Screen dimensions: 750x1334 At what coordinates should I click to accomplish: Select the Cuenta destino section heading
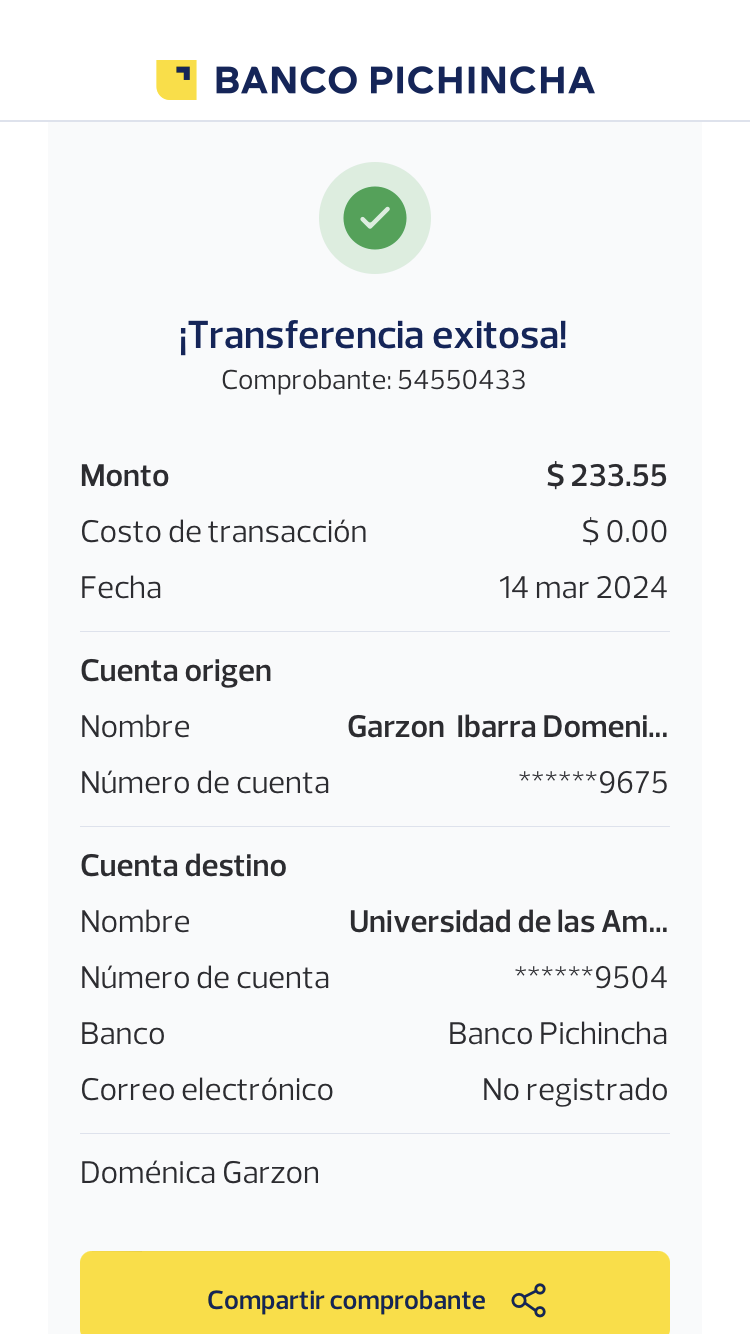point(183,865)
